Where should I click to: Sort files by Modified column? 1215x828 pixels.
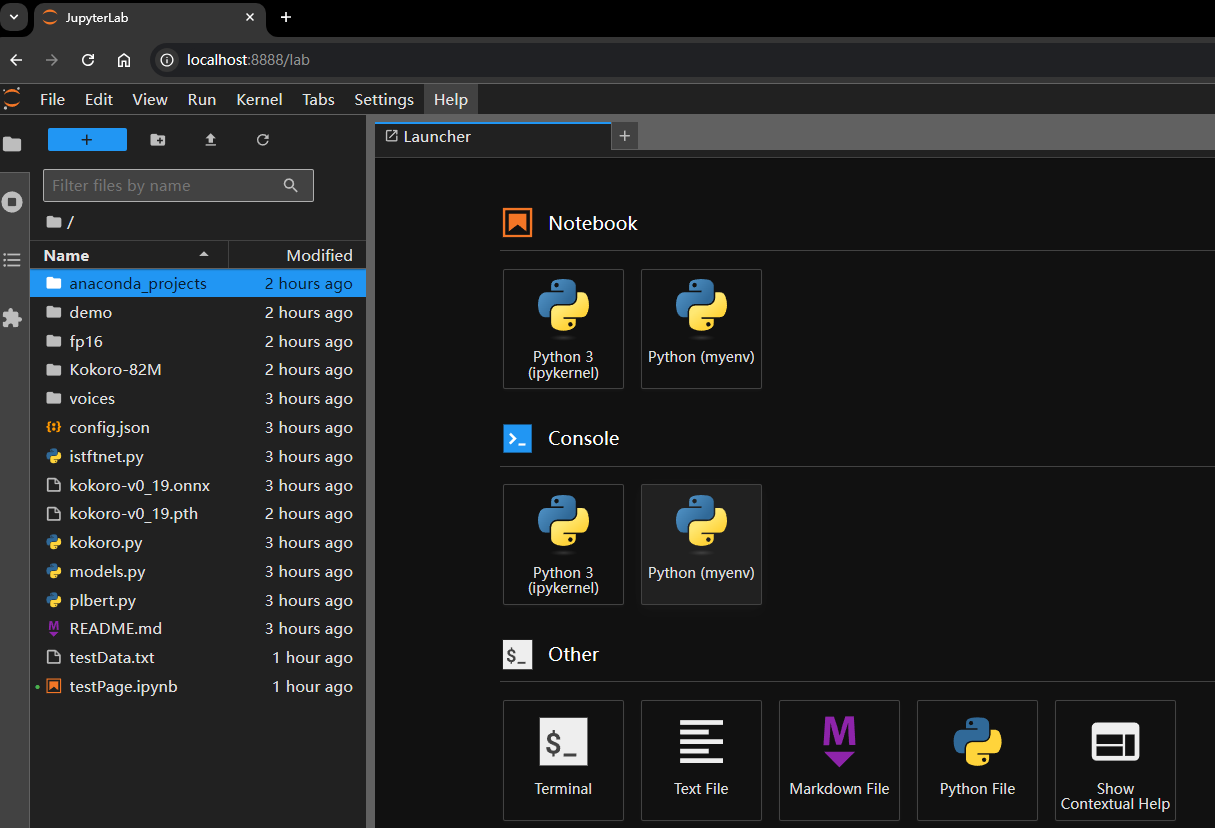tap(318, 255)
